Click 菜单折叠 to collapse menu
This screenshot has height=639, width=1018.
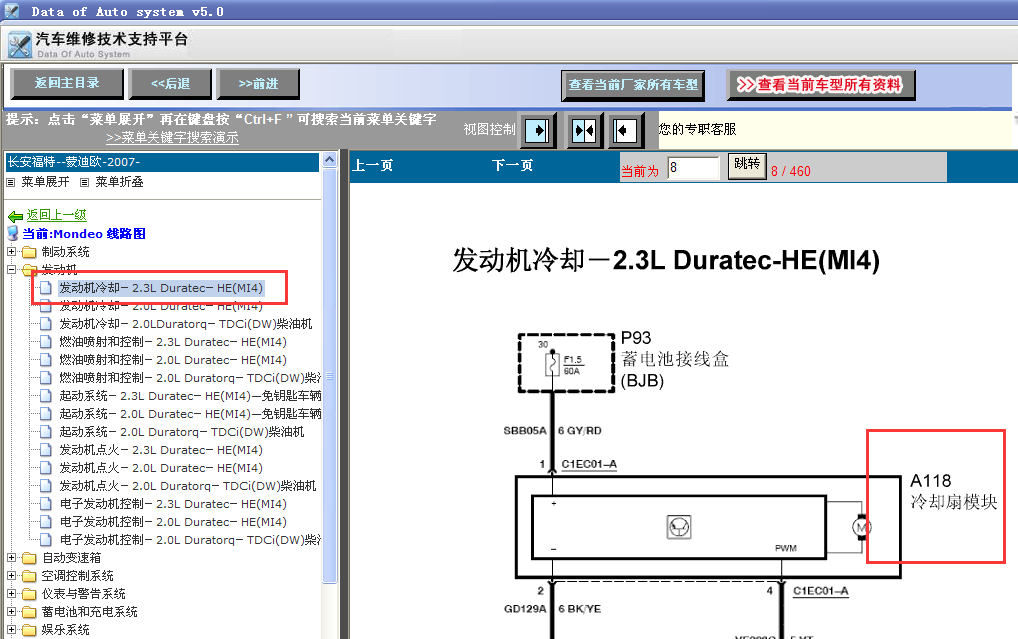click(119, 182)
